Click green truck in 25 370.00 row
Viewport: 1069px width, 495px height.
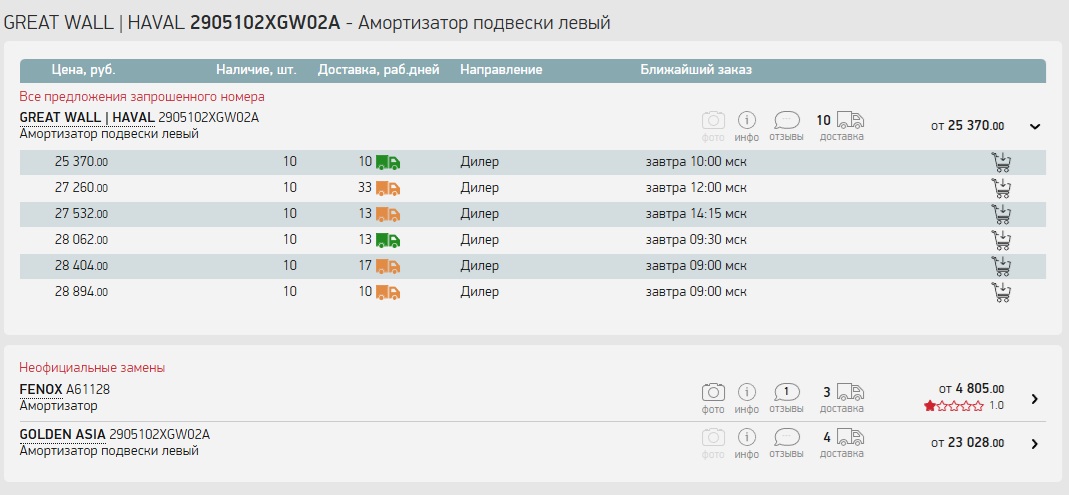(x=388, y=162)
